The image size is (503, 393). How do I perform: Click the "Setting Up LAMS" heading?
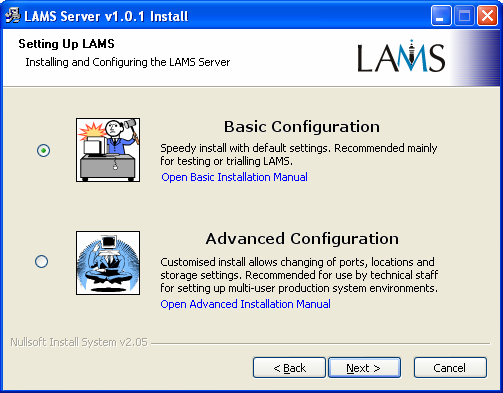coord(66,44)
